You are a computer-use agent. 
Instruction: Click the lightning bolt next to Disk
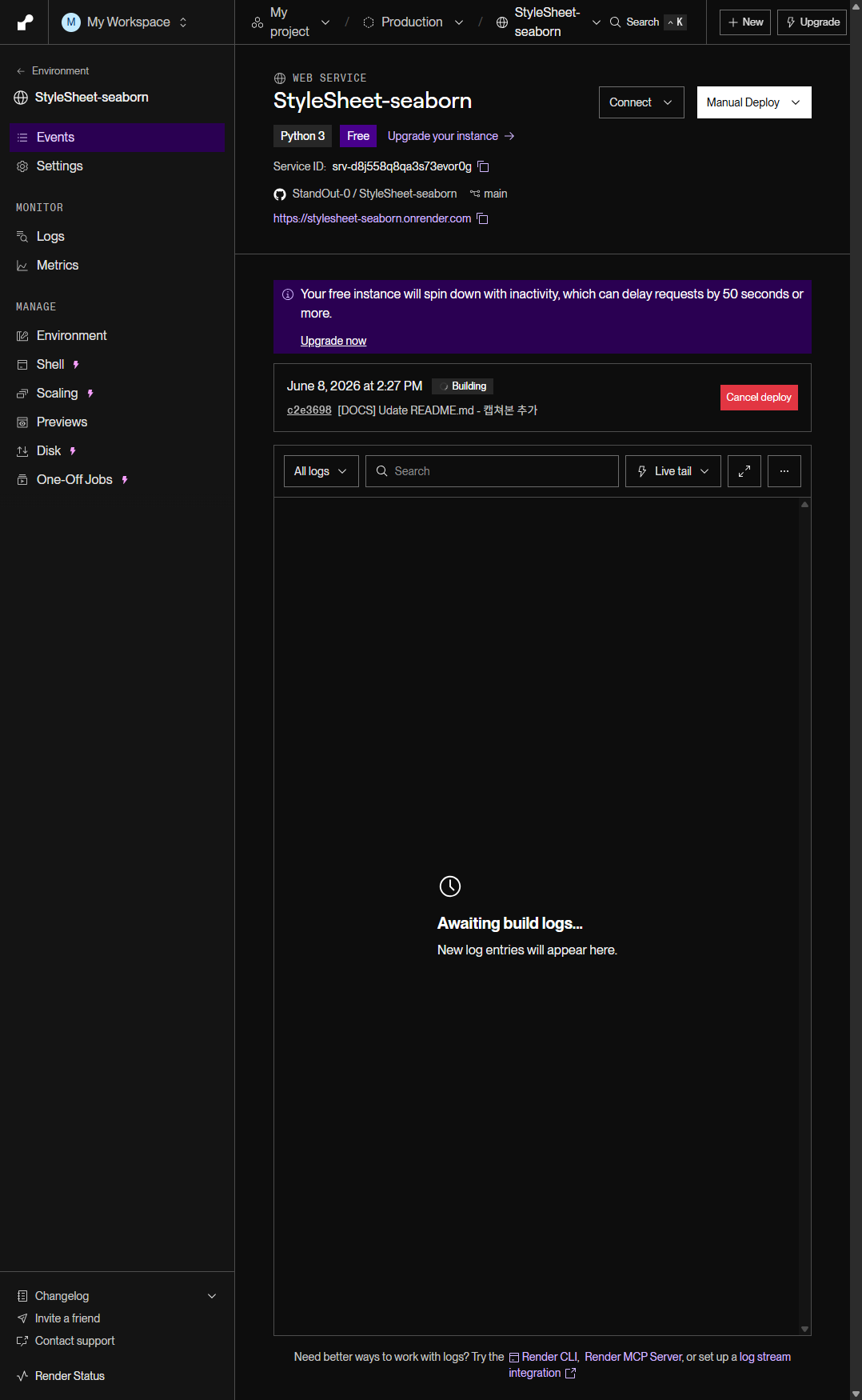[x=73, y=451]
